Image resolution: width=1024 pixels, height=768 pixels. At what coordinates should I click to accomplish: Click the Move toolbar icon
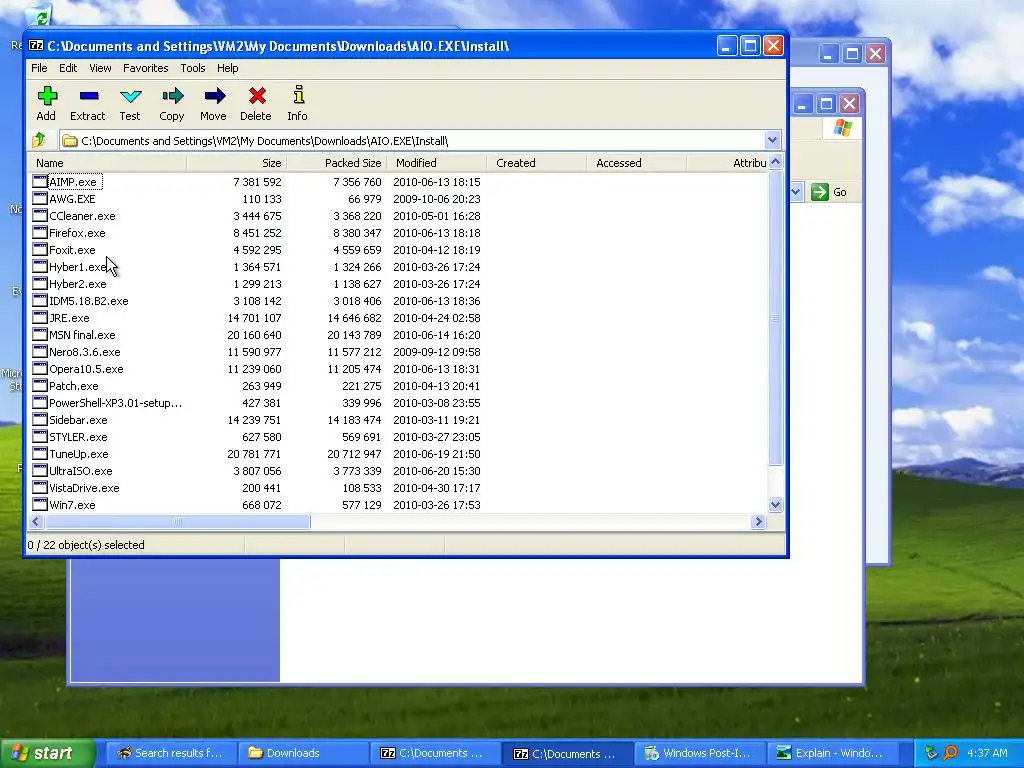(214, 96)
